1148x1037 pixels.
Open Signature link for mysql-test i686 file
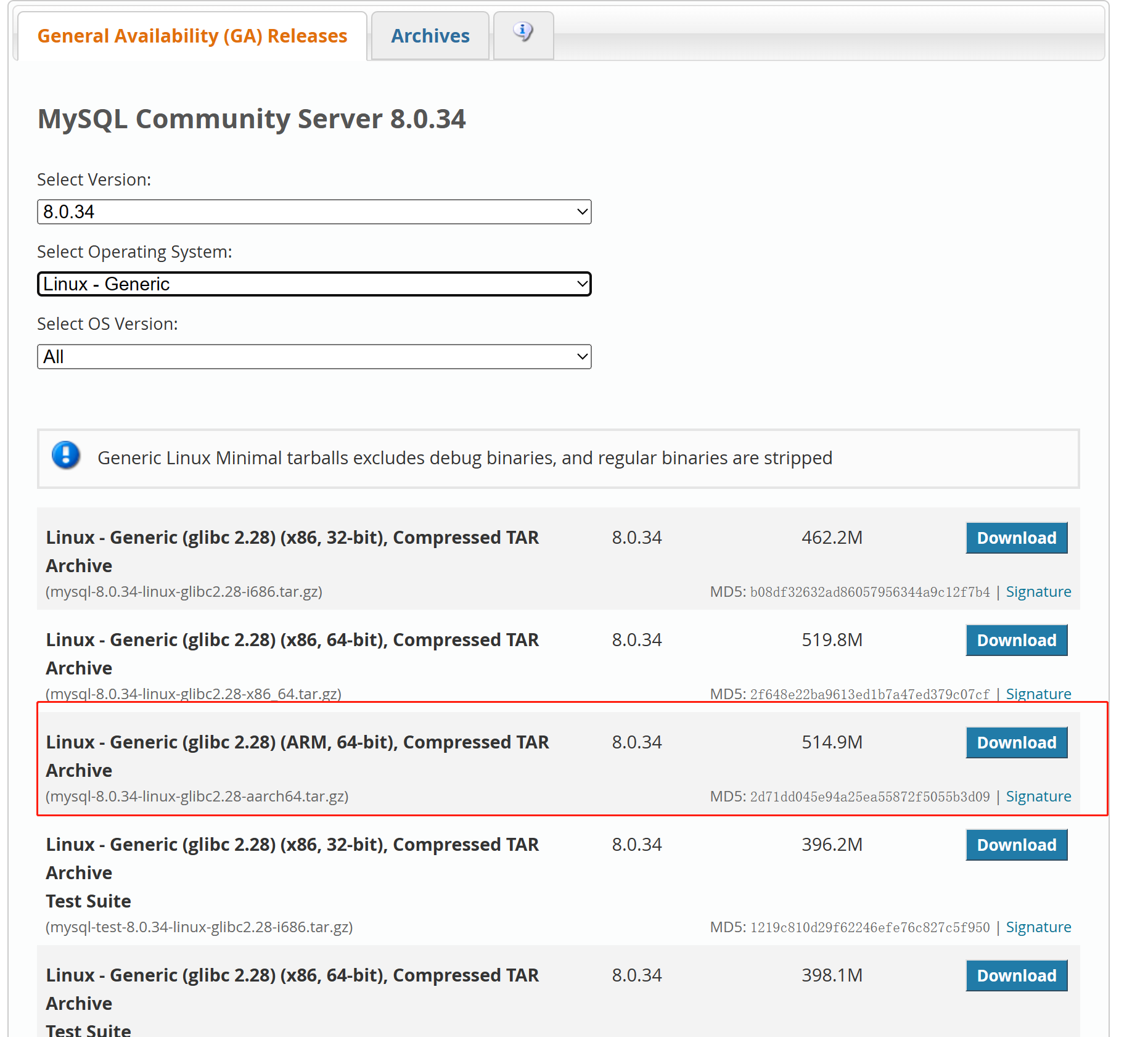(x=1038, y=927)
